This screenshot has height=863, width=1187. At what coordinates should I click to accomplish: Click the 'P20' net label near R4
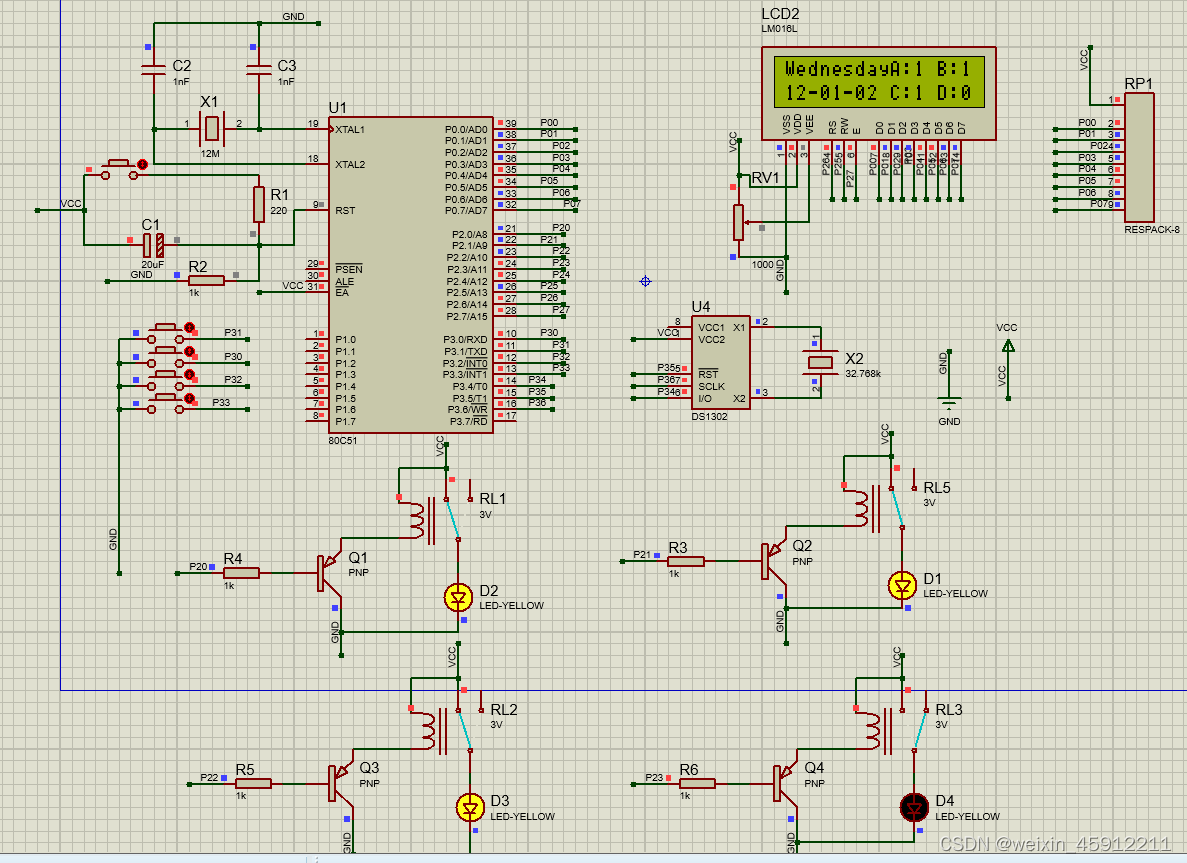[x=198, y=566]
